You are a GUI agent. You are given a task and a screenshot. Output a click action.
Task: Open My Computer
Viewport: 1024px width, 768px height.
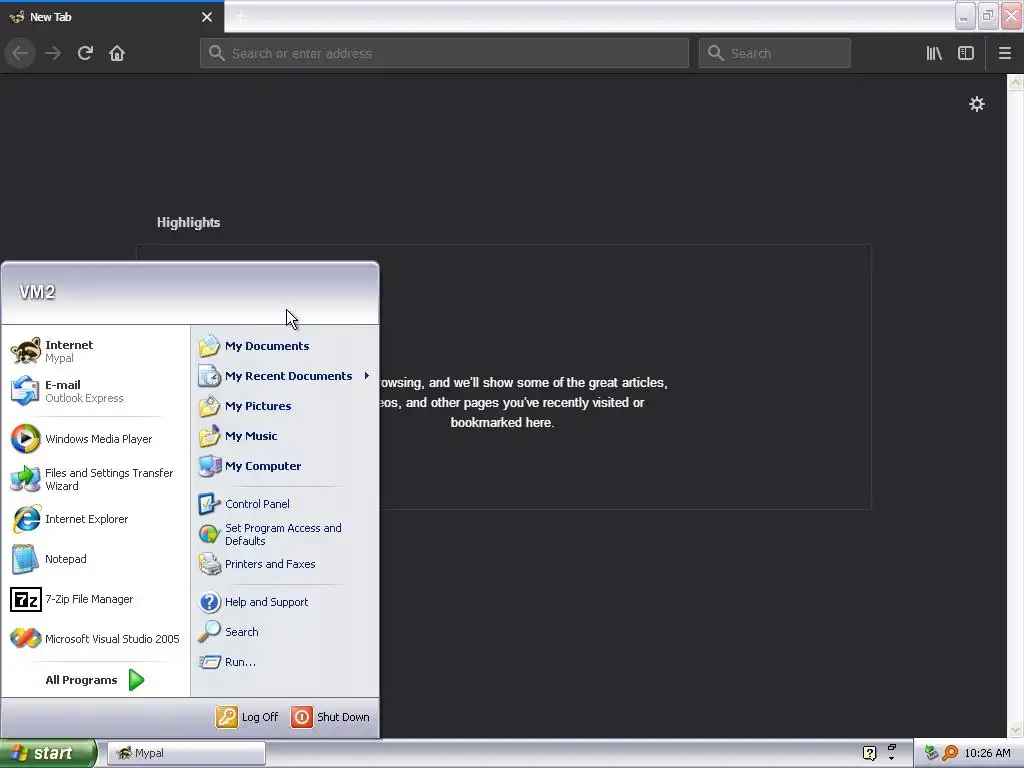(285, 466)
